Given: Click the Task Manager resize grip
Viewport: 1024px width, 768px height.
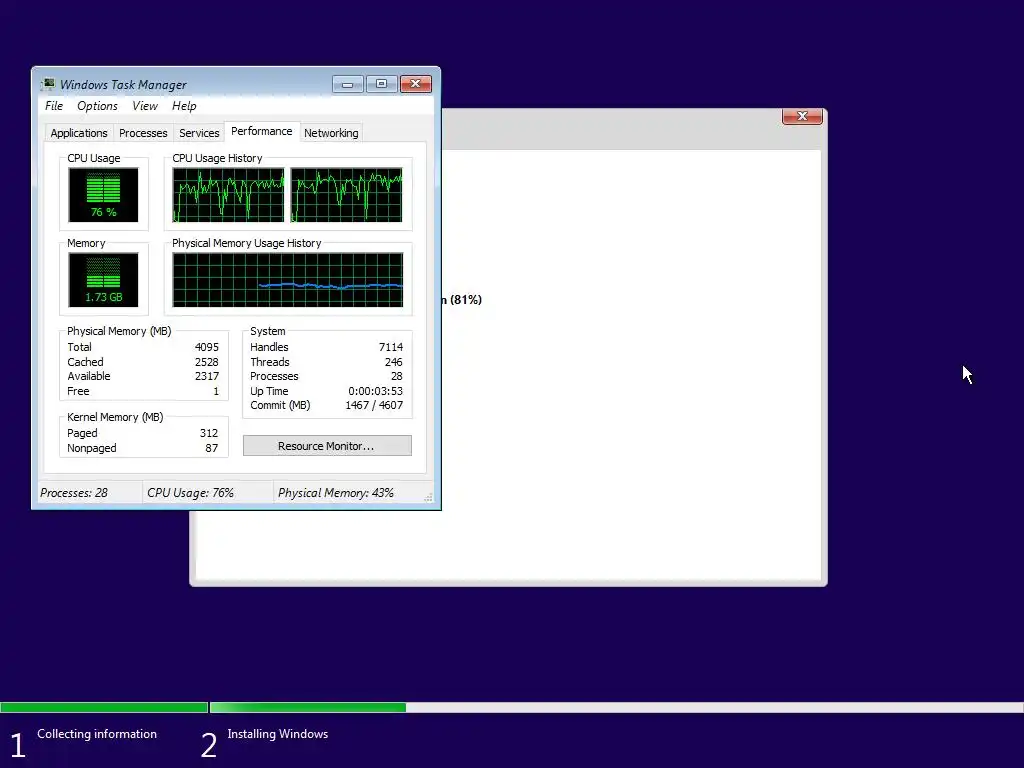Looking at the screenshot, I should tap(428, 498).
